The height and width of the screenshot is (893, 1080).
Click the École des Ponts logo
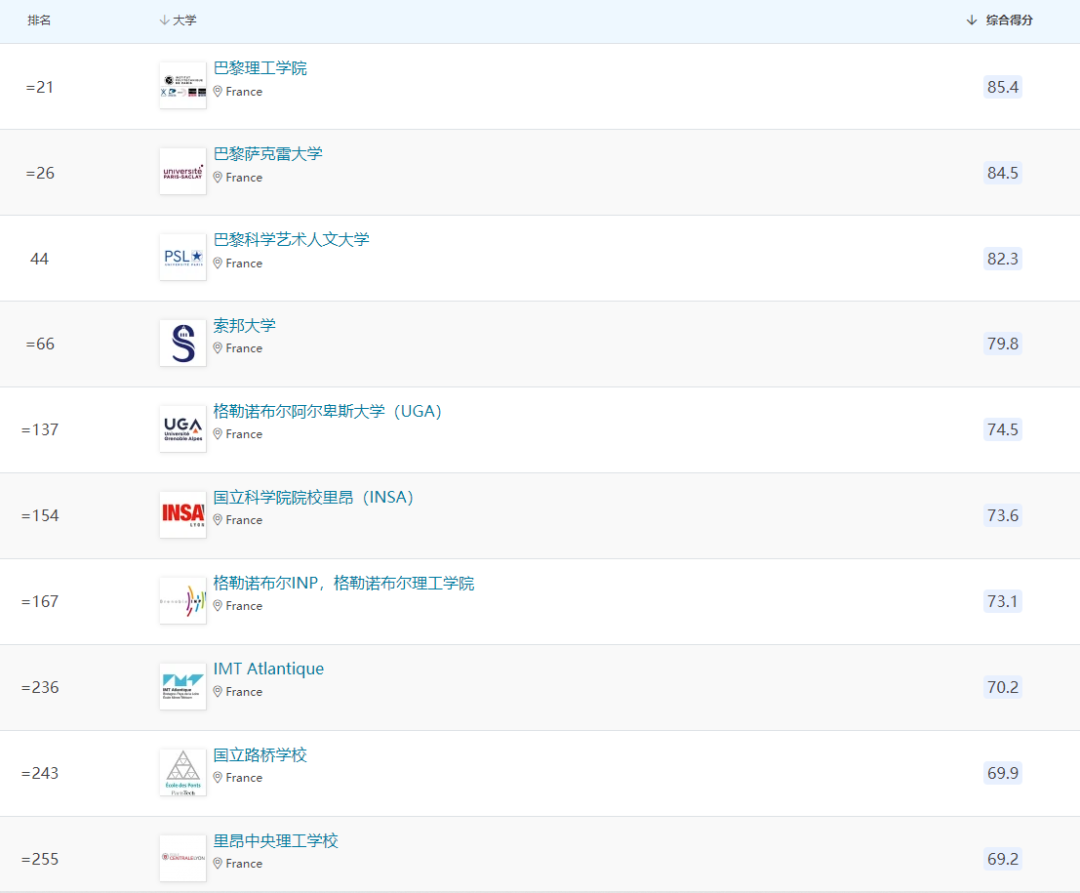pos(183,773)
